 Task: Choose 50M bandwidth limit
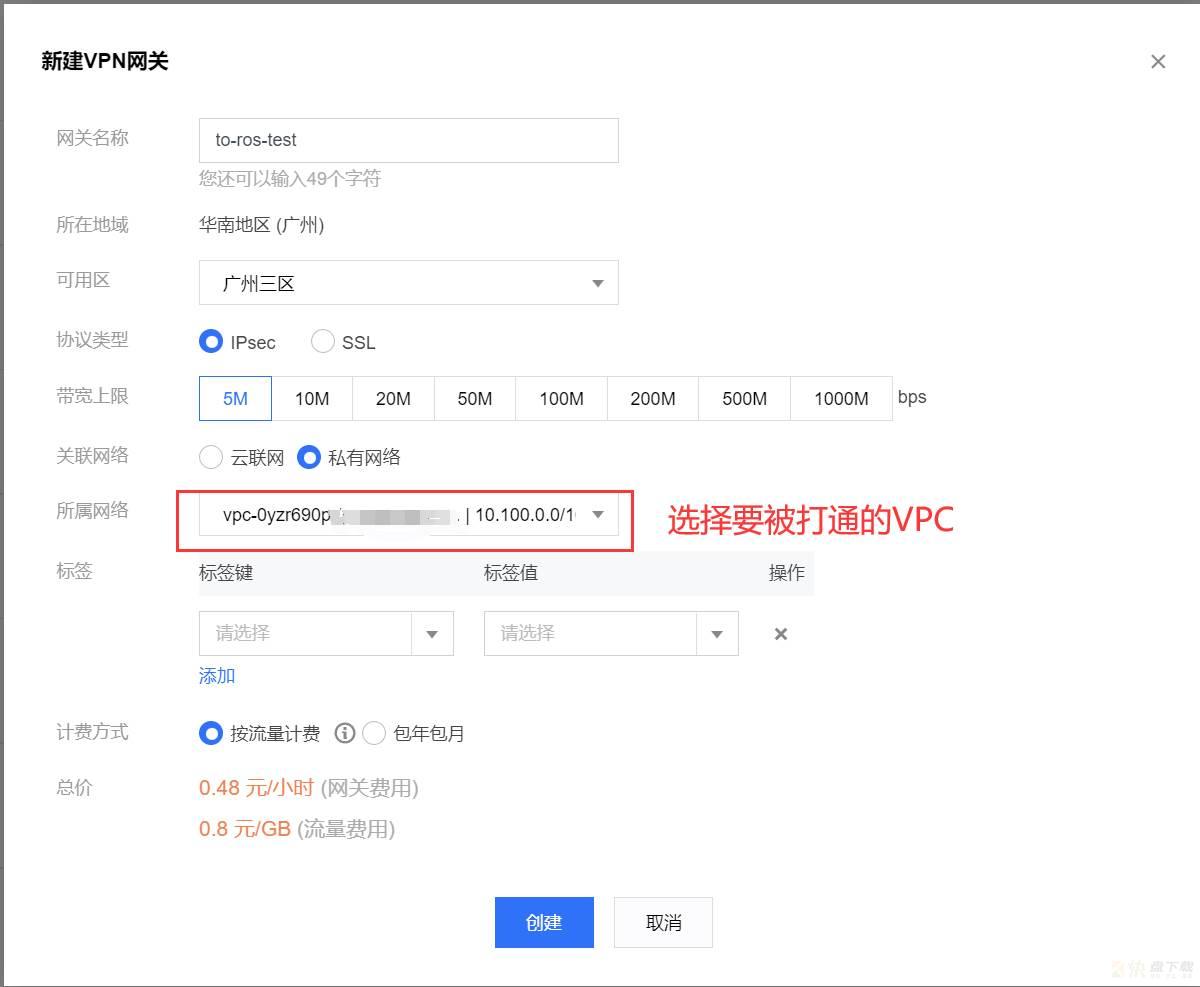click(x=475, y=398)
